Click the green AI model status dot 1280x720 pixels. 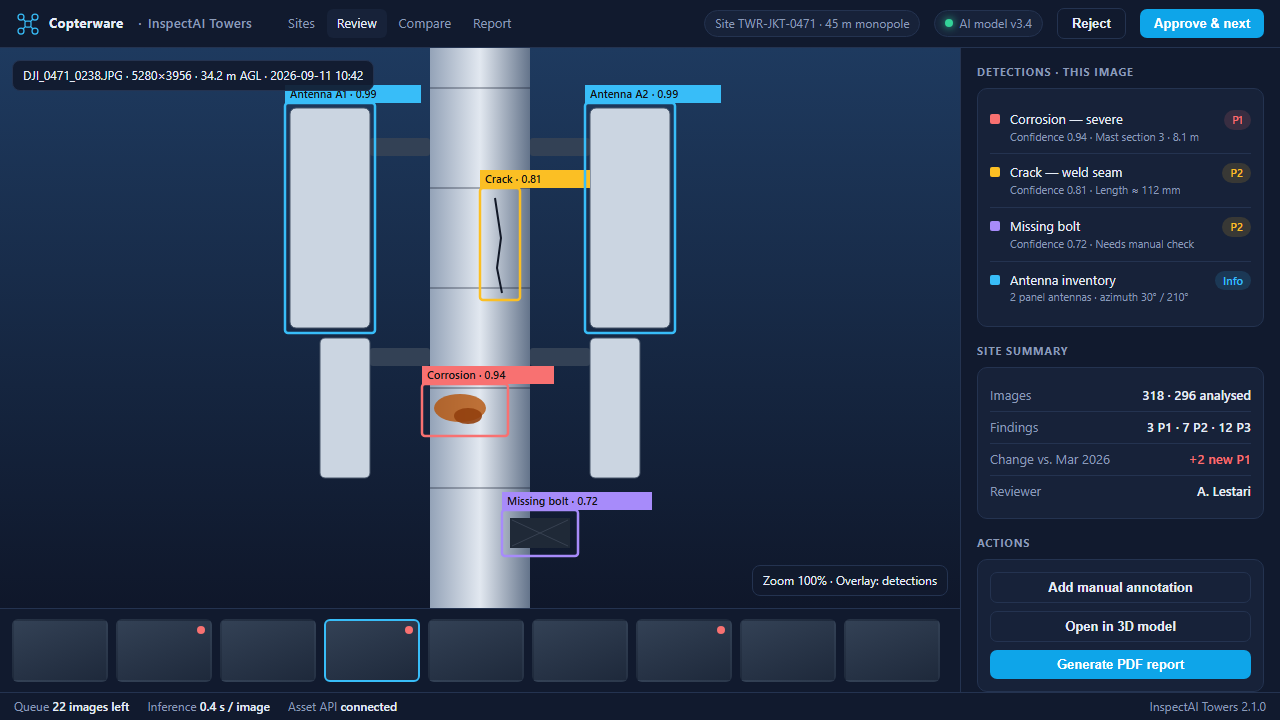pos(949,24)
